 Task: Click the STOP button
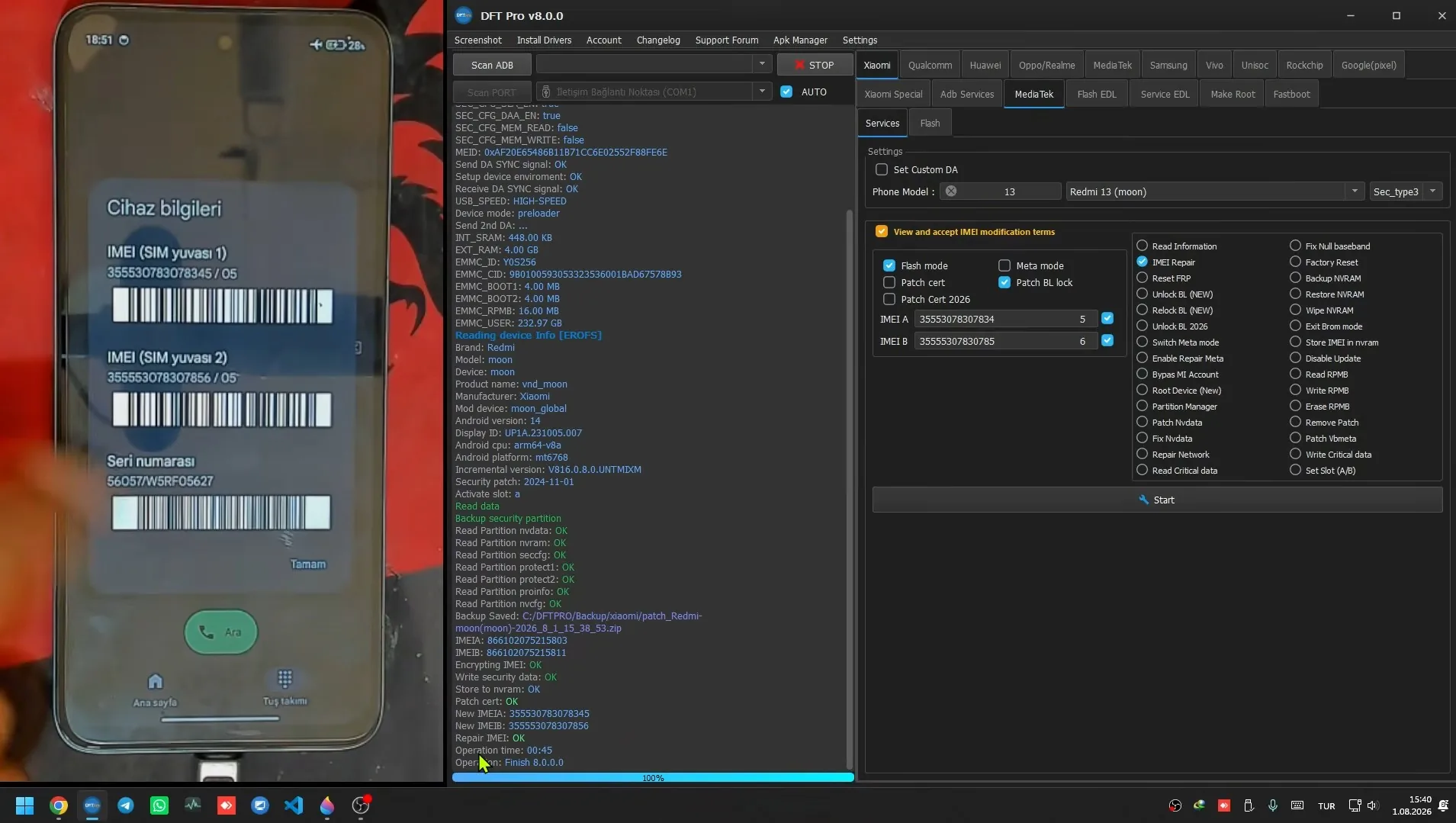[x=815, y=65]
